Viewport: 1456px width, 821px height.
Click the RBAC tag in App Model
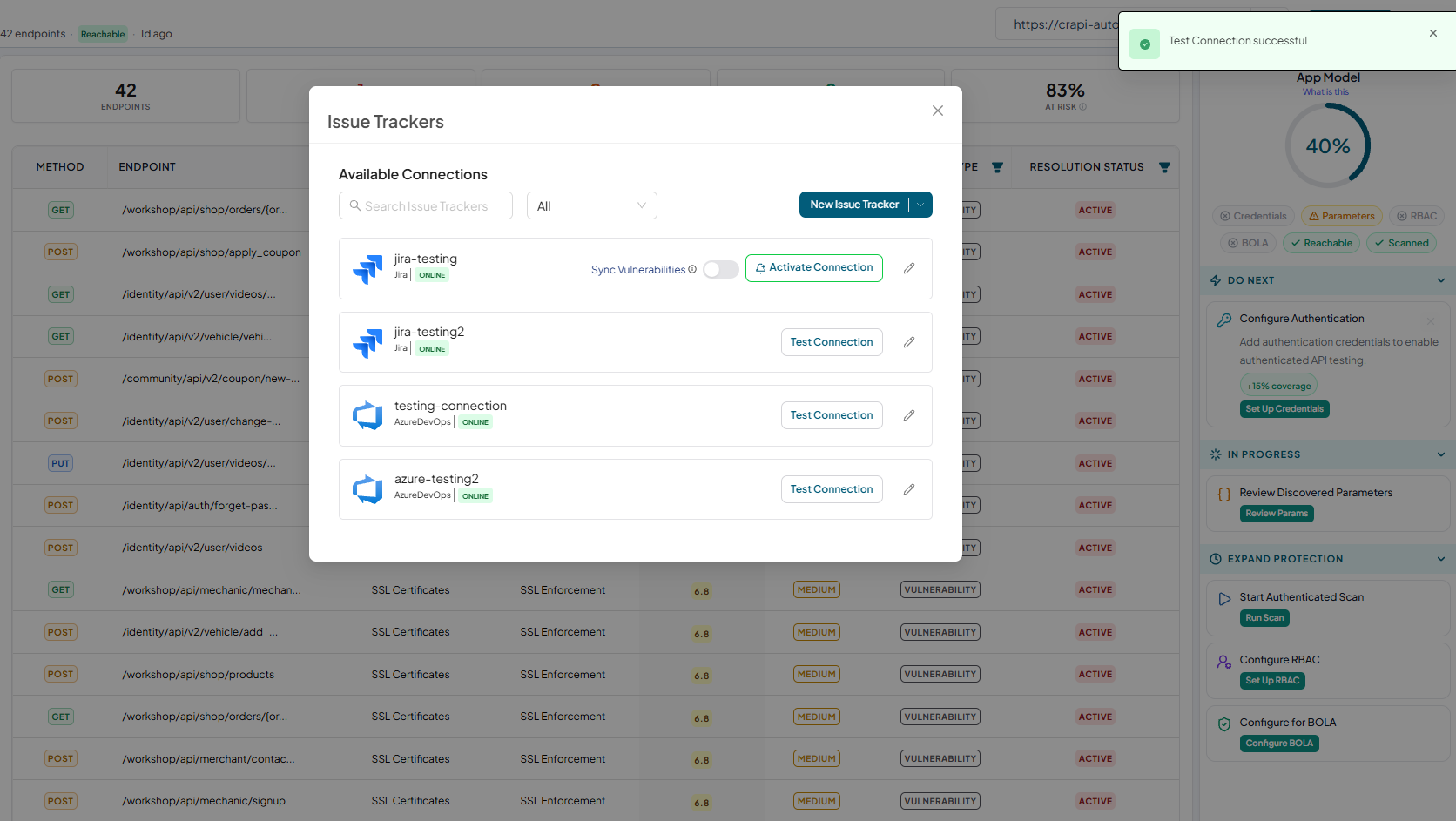[x=1417, y=216]
